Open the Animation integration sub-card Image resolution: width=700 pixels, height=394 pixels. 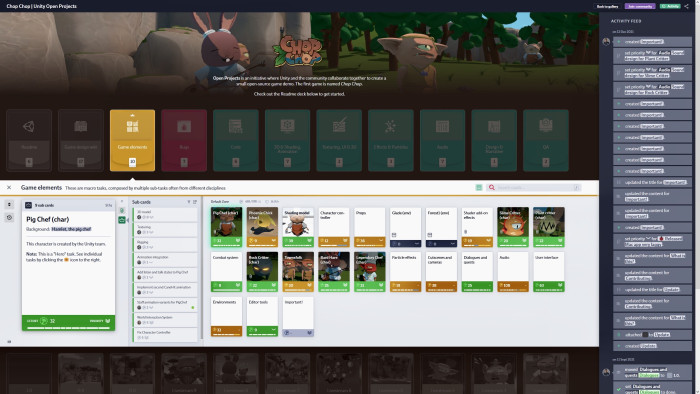(165, 260)
